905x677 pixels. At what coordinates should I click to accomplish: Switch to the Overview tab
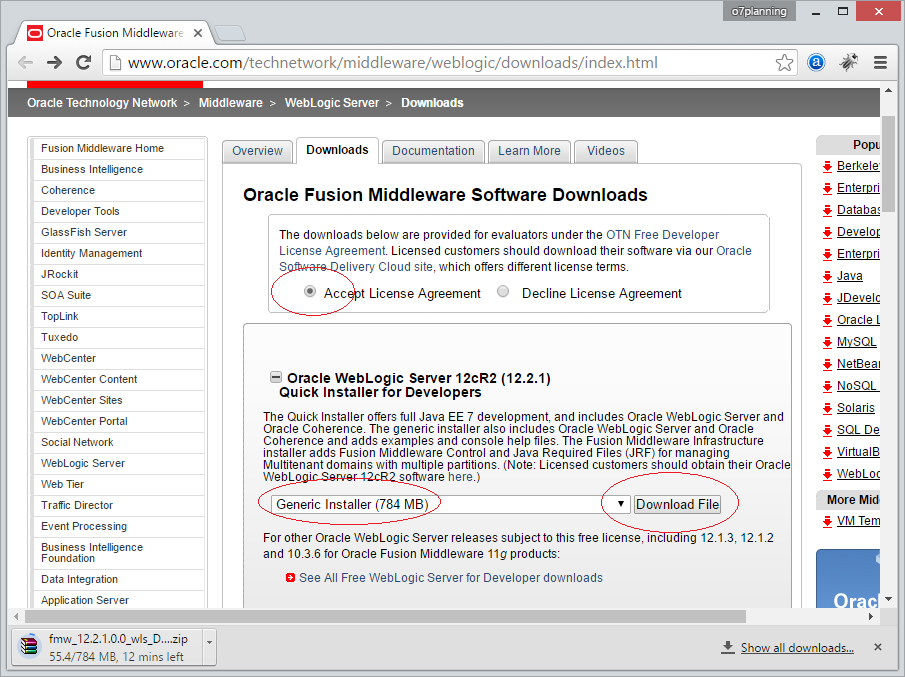(x=257, y=151)
